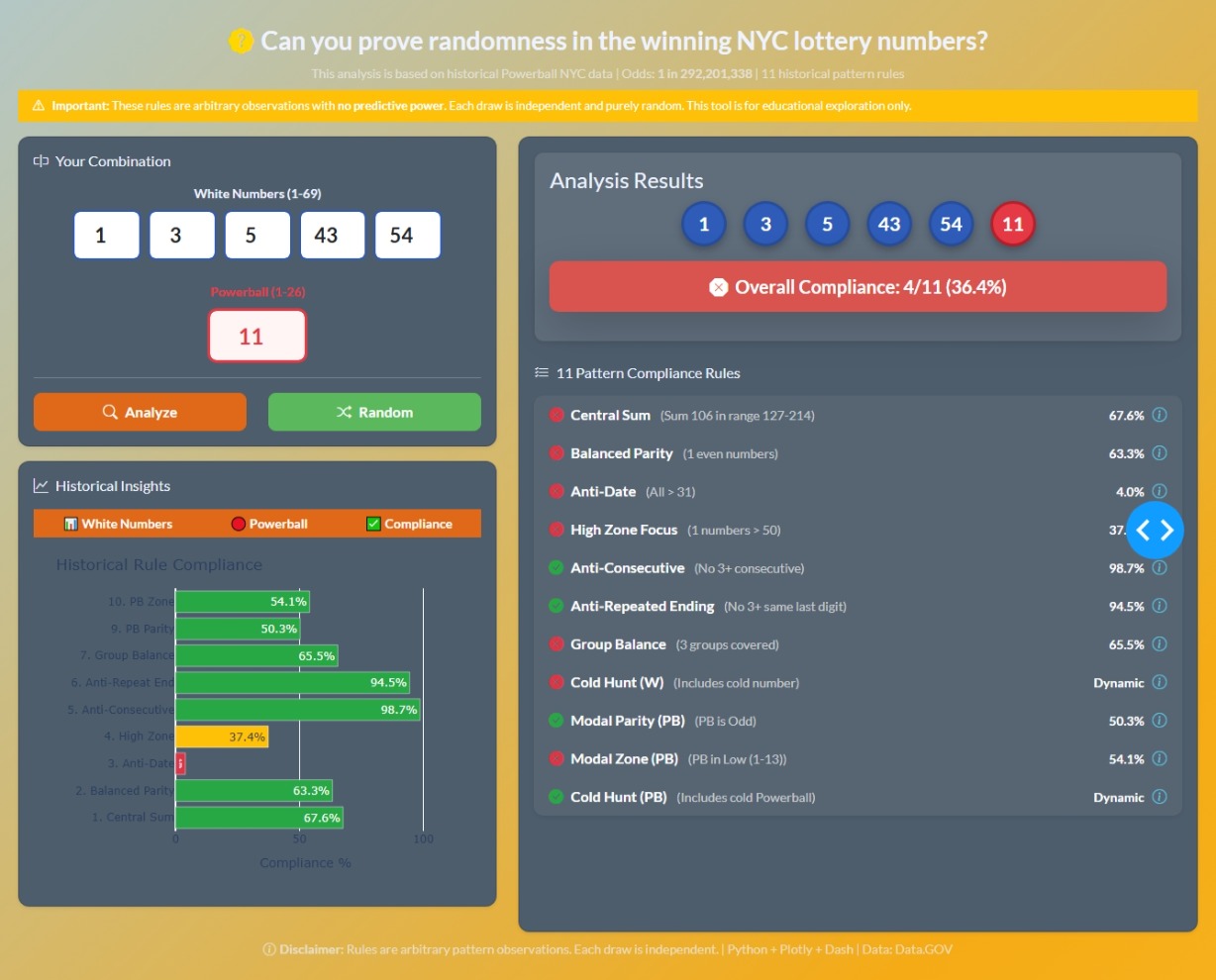Click the 63.3% Balanced Parity chart bar

(254, 790)
